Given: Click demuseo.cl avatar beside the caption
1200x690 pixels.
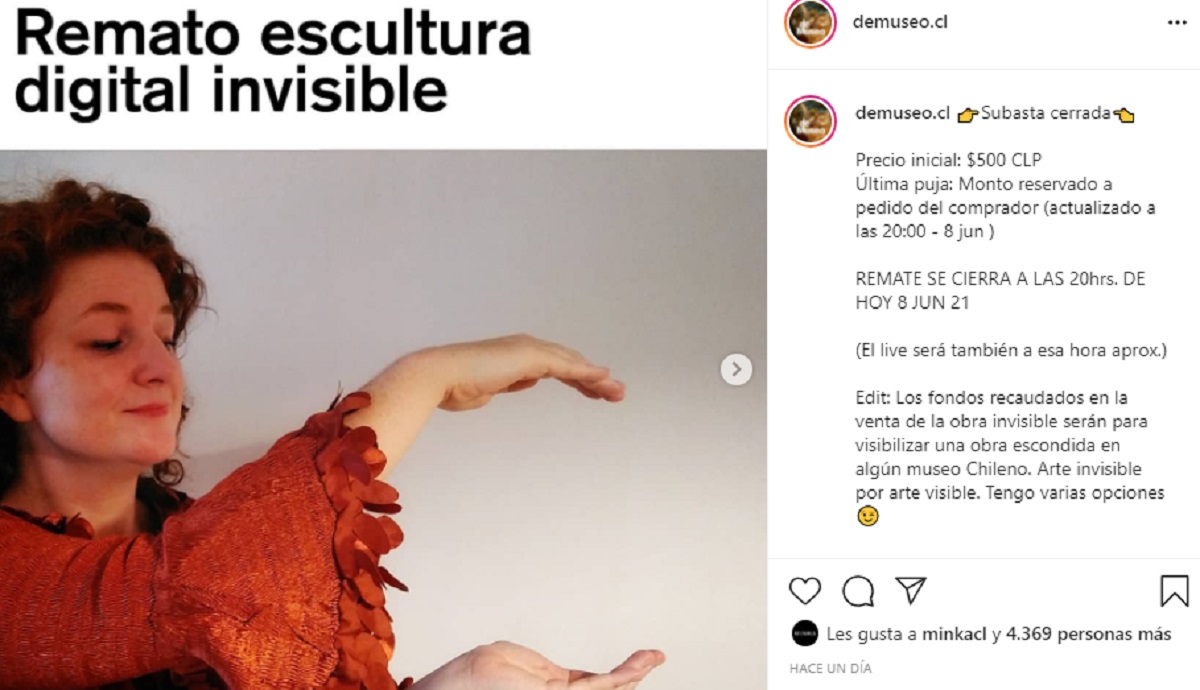Looking at the screenshot, I should [x=810, y=121].
